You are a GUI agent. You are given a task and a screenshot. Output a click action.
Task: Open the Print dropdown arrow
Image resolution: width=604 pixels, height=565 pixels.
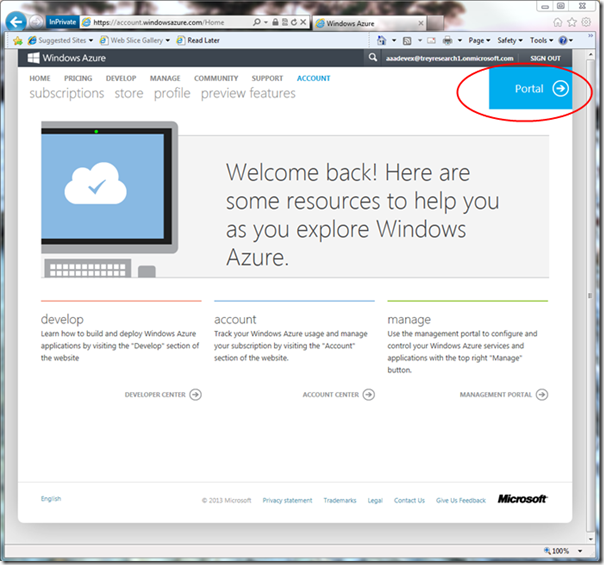(460, 40)
